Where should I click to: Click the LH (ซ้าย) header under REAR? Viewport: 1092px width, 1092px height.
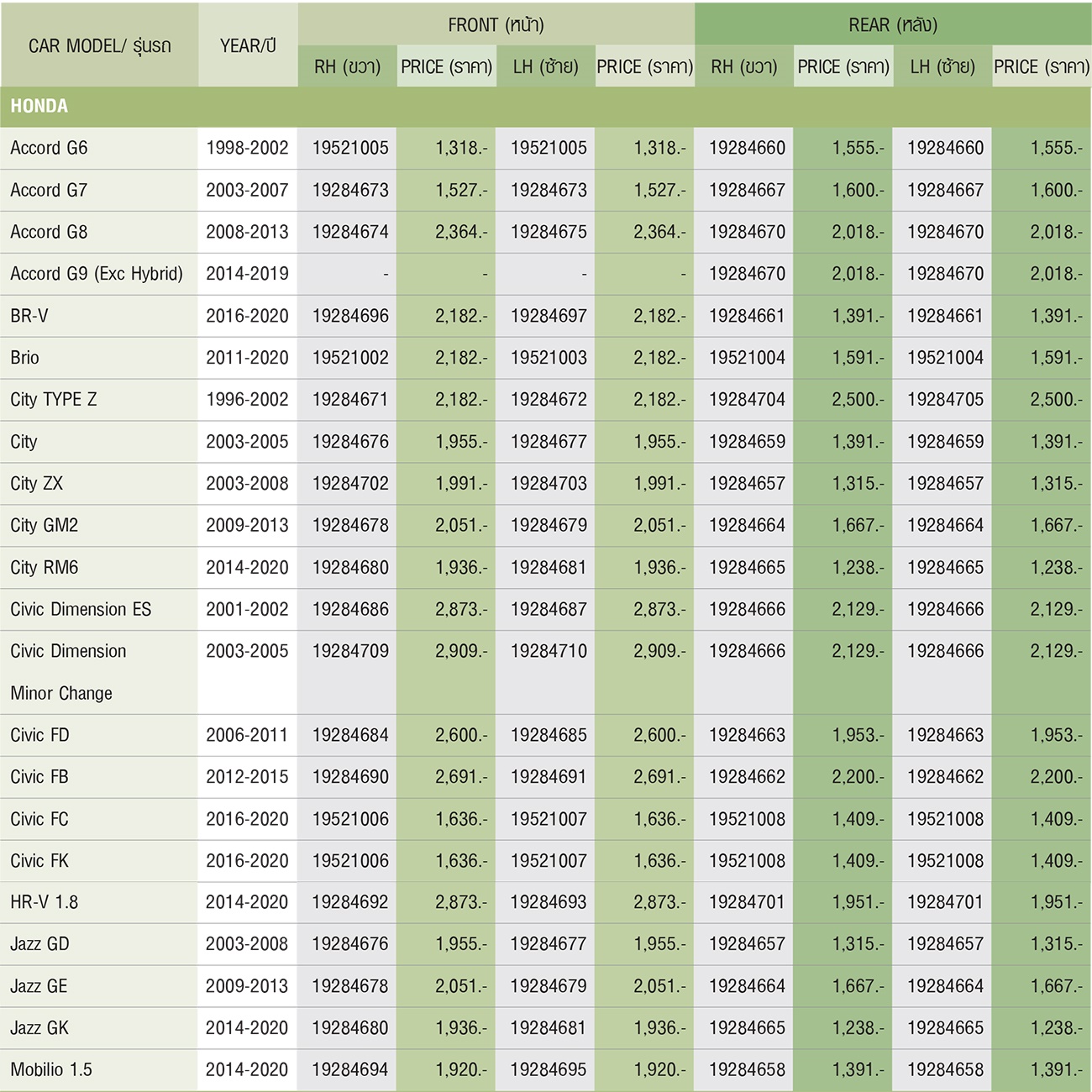tap(942, 66)
